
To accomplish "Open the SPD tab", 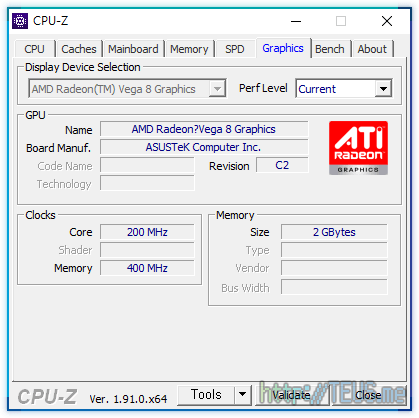I will tap(235, 49).
